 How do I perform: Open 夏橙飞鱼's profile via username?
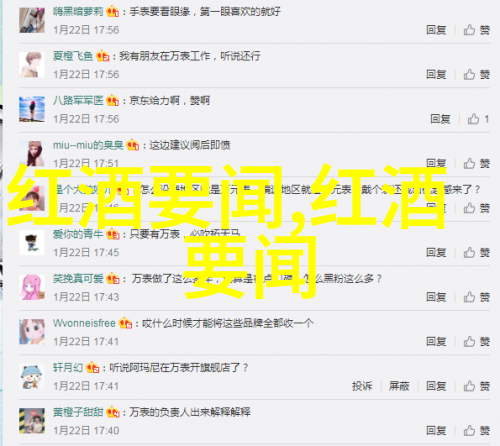pos(73,56)
